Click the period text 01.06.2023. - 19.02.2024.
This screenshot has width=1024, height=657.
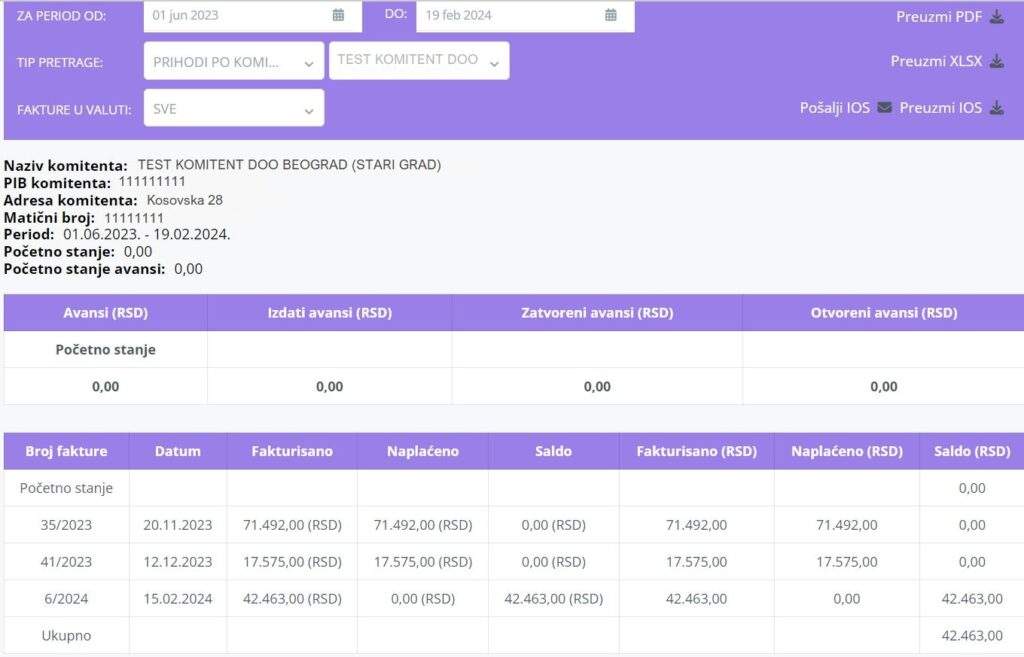point(147,234)
